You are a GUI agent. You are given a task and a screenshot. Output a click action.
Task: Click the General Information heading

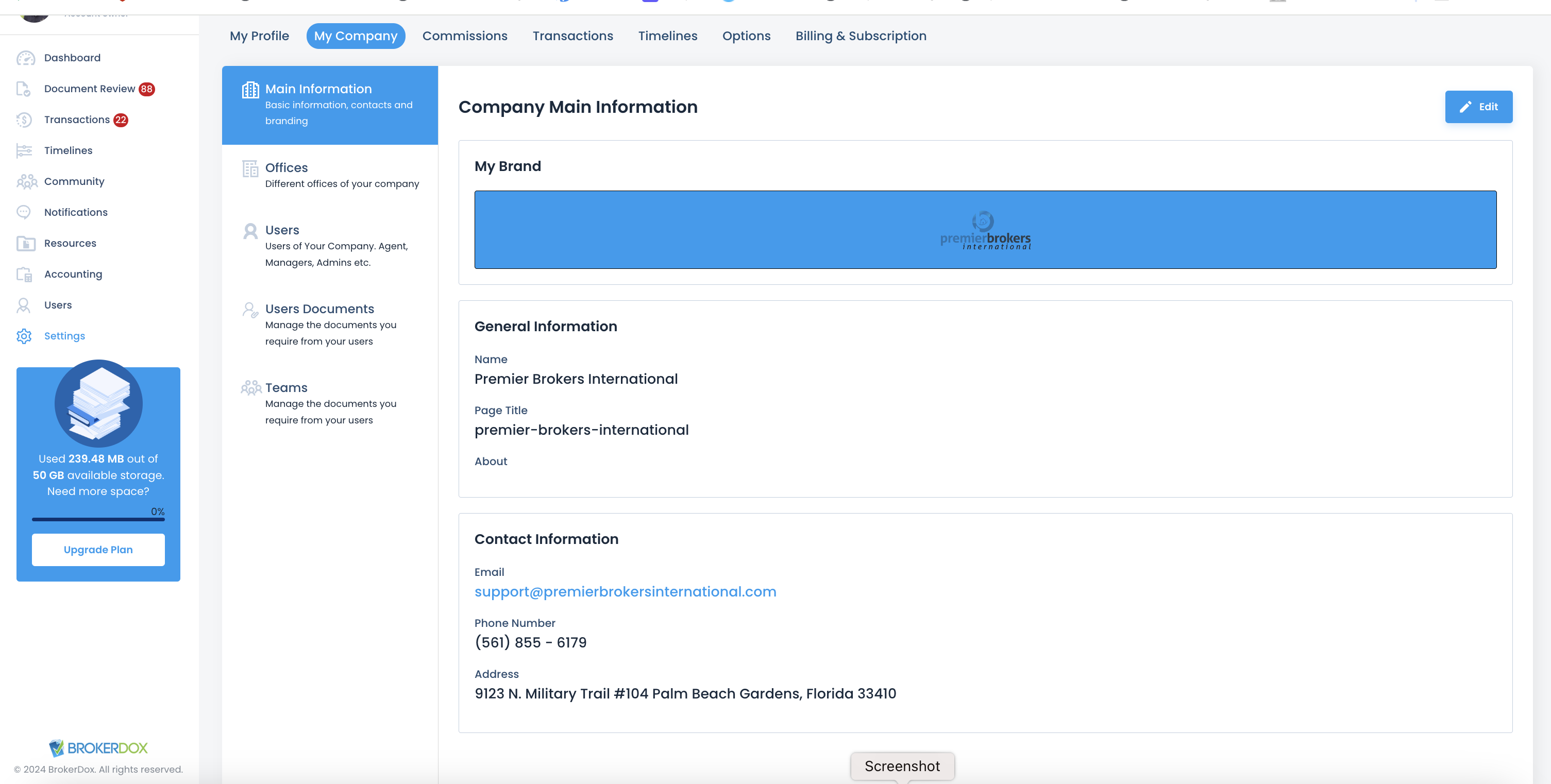[546, 327]
